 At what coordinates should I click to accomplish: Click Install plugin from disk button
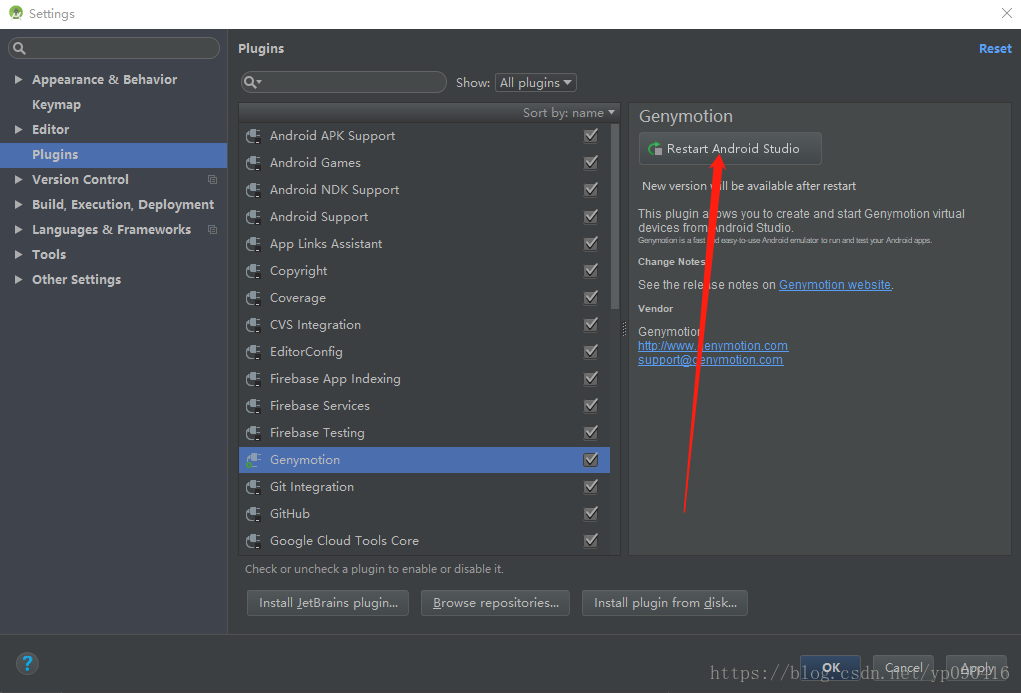665,603
